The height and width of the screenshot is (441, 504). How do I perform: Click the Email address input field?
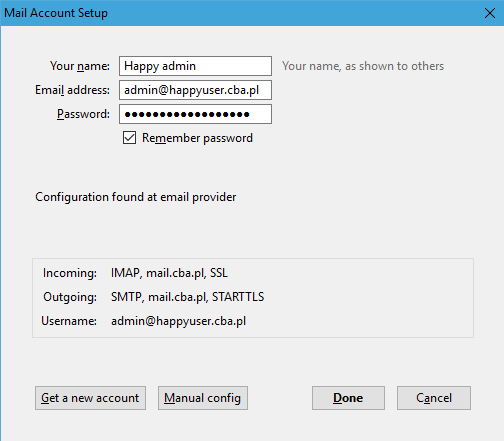point(195,90)
